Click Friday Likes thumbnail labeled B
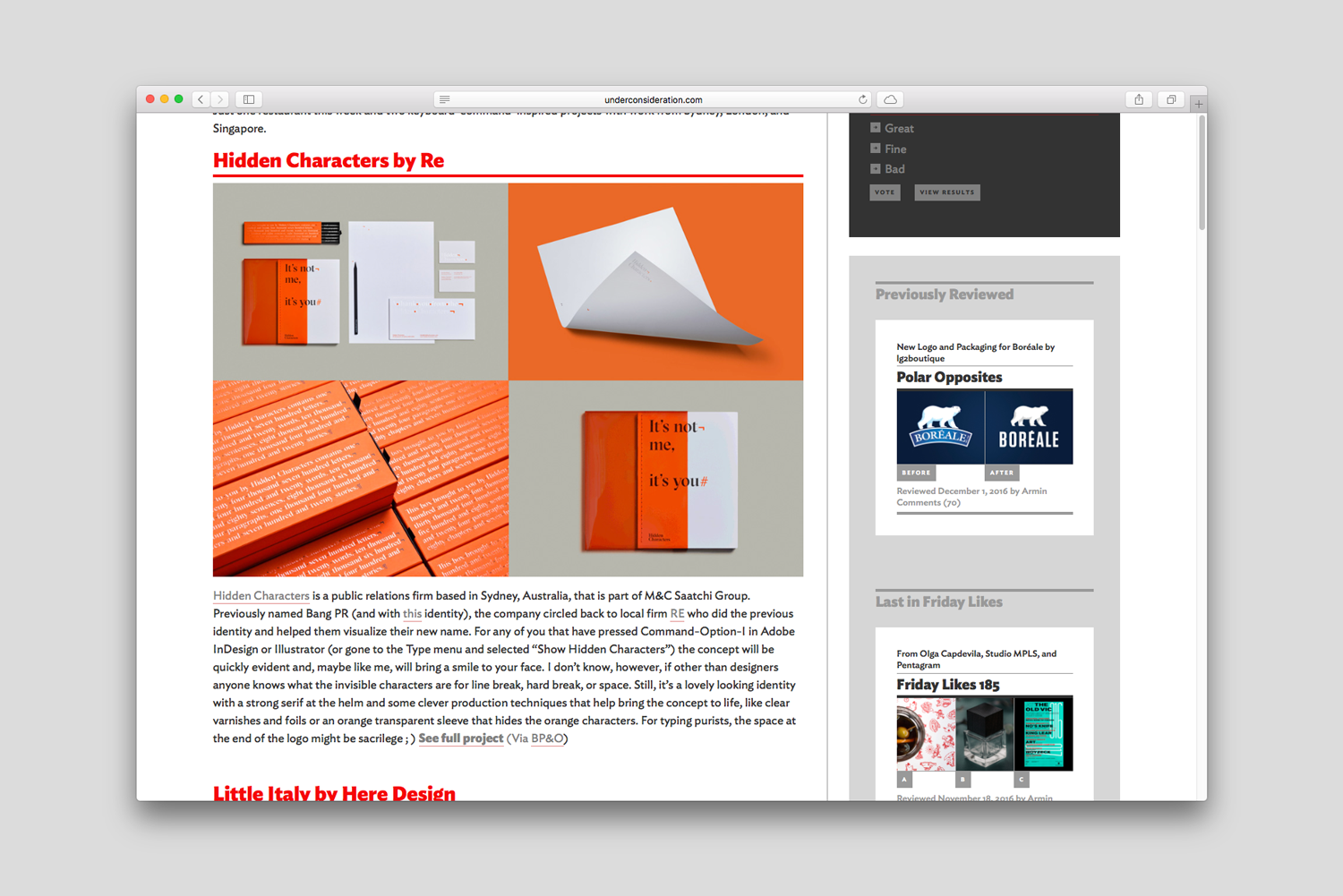The image size is (1343, 896). [x=984, y=734]
